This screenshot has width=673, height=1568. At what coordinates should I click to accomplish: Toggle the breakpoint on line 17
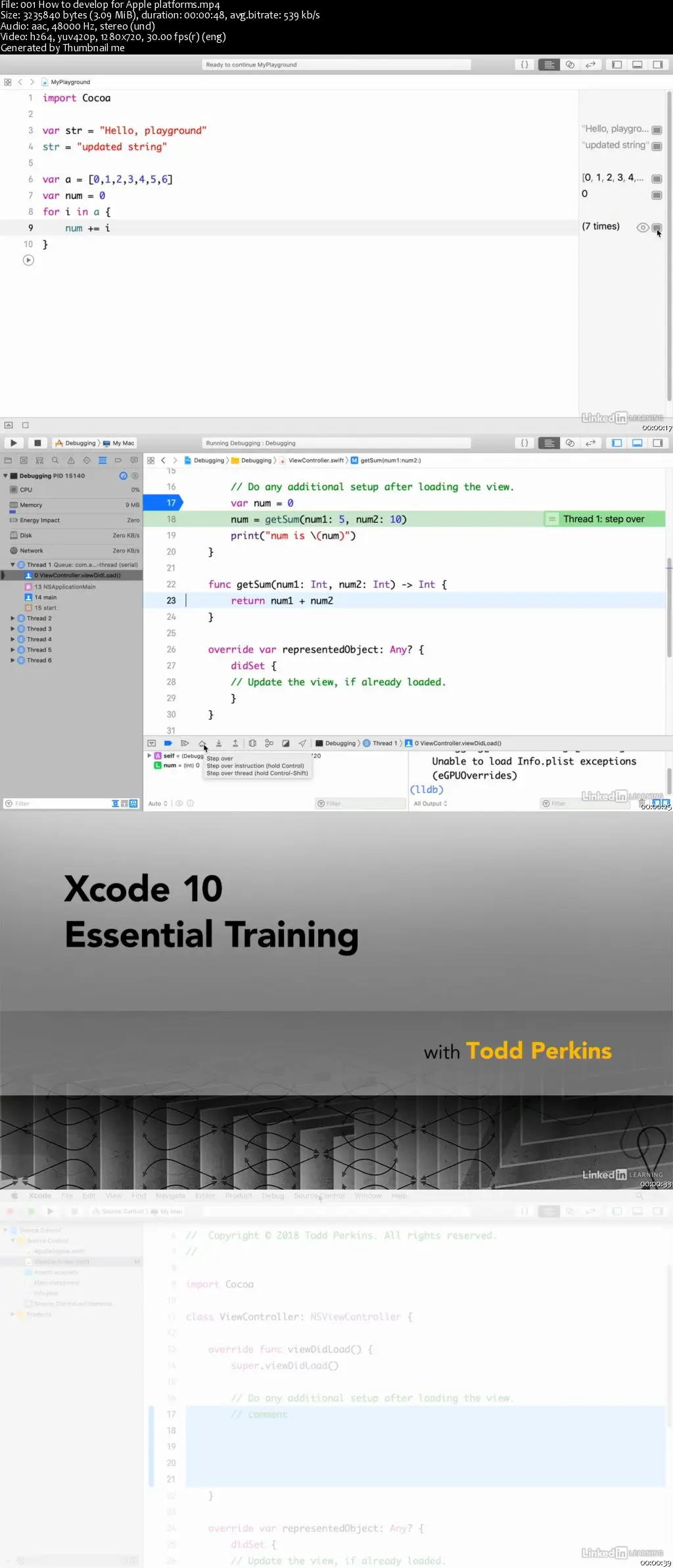(x=164, y=503)
